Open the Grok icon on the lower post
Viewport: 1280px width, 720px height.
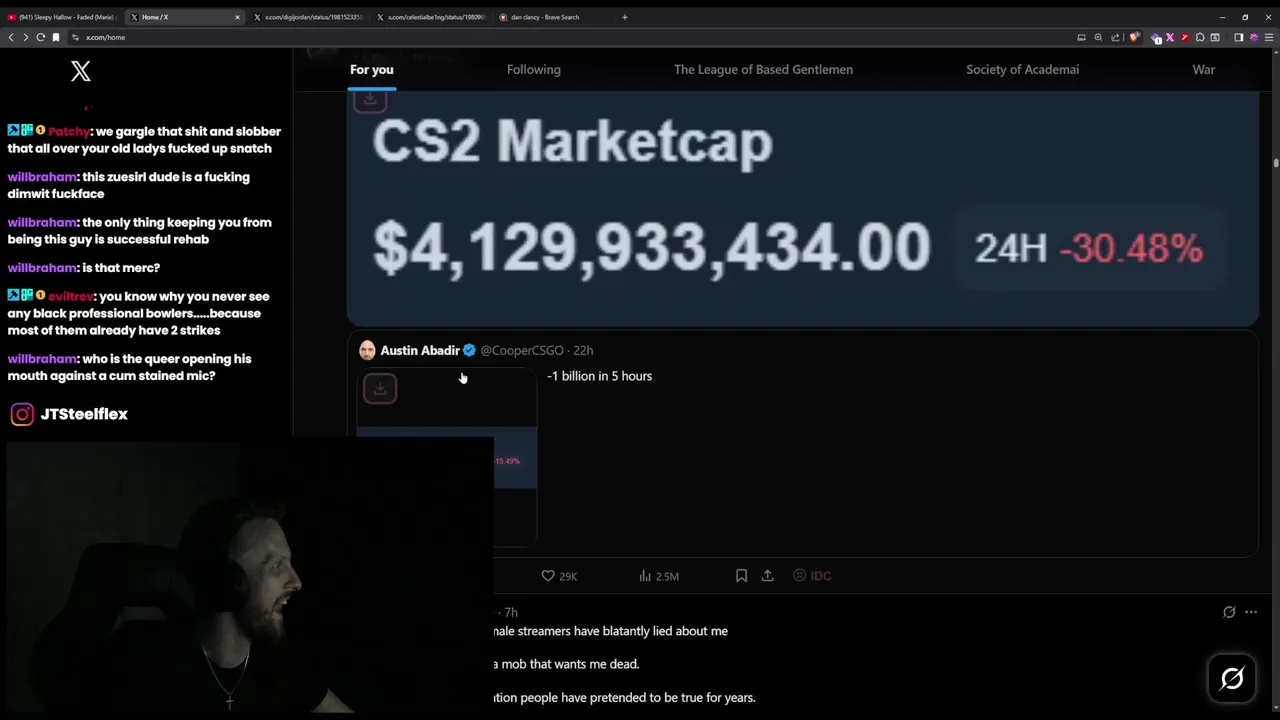tap(1229, 612)
